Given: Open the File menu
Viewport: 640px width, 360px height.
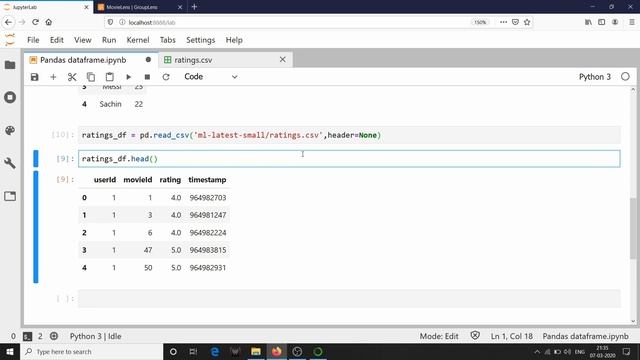Looking at the screenshot, I should click(x=33, y=40).
